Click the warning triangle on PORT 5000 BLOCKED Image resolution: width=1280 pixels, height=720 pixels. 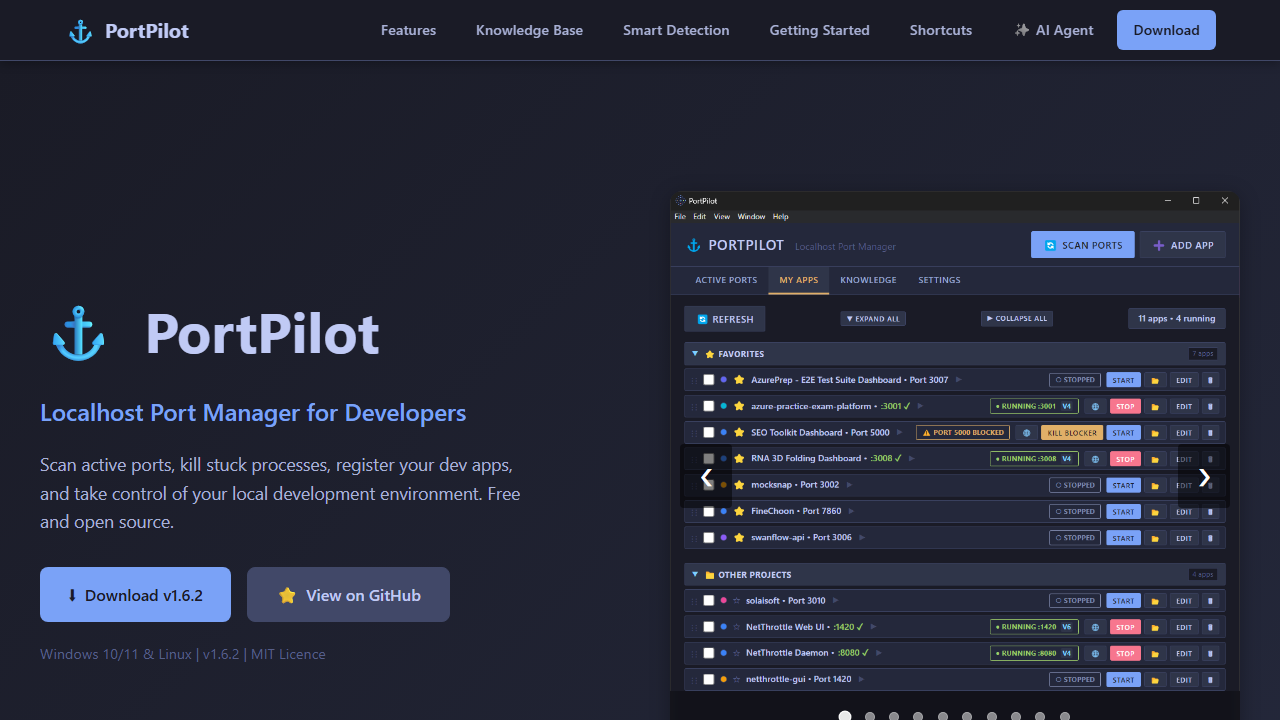click(926, 432)
